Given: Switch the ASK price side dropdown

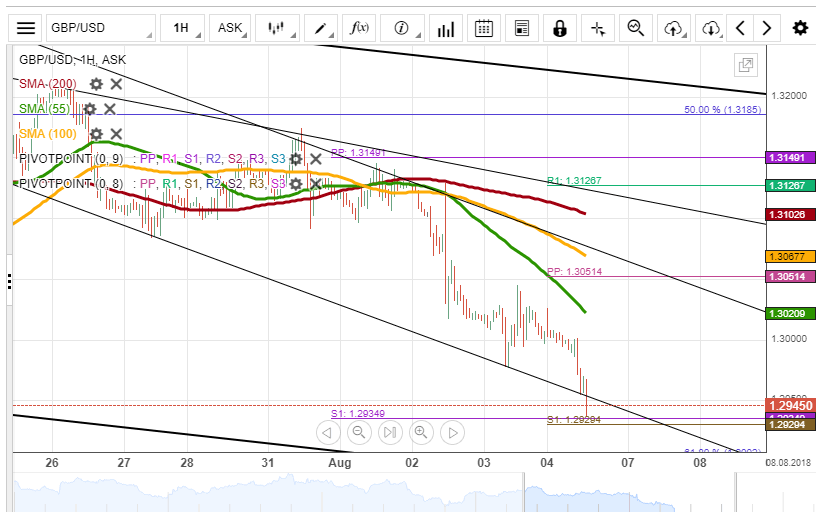Looking at the screenshot, I should pos(230,28).
